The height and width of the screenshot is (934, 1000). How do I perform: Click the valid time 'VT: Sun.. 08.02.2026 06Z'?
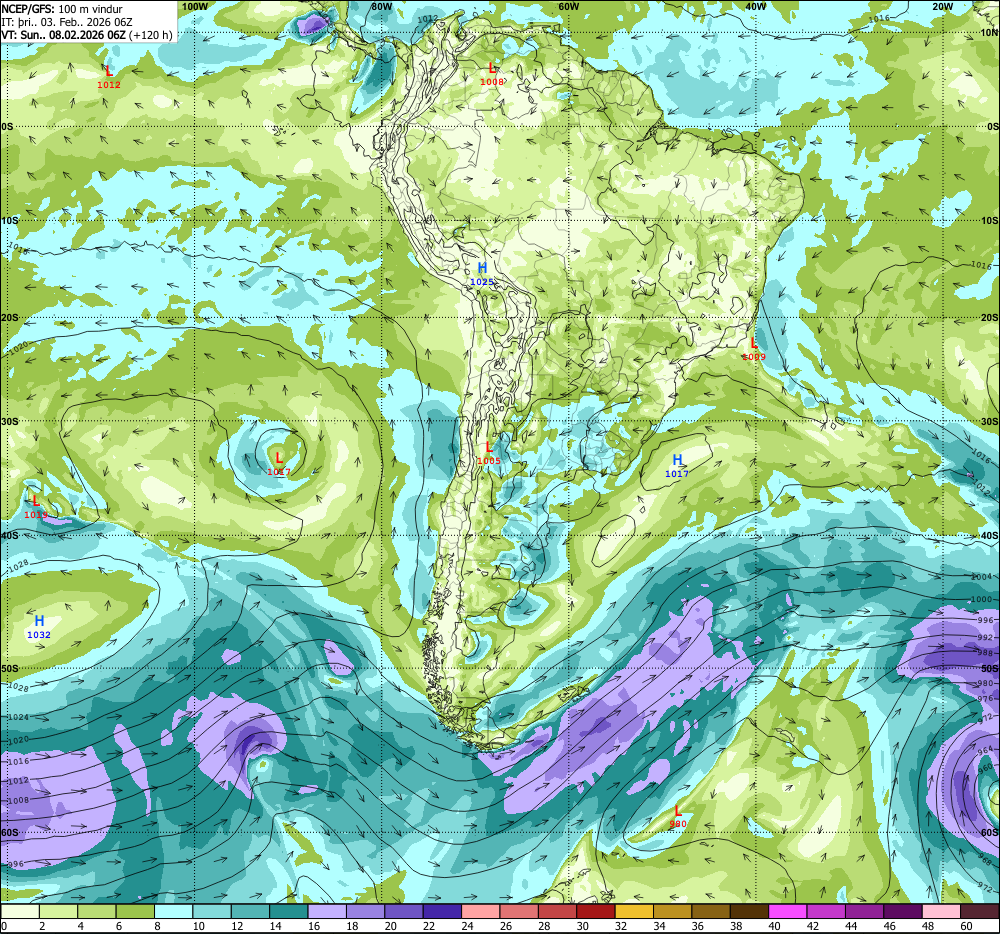[64, 34]
